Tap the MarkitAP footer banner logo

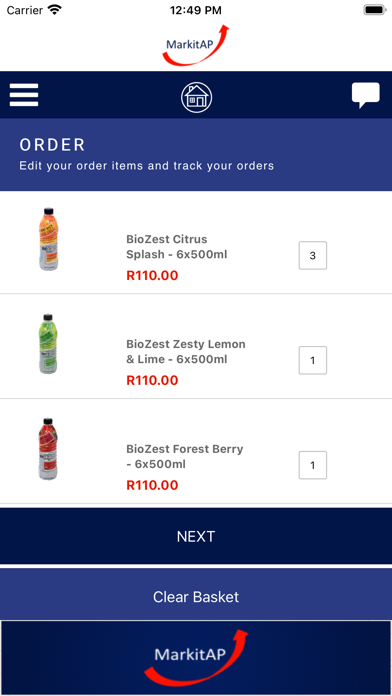click(x=196, y=657)
